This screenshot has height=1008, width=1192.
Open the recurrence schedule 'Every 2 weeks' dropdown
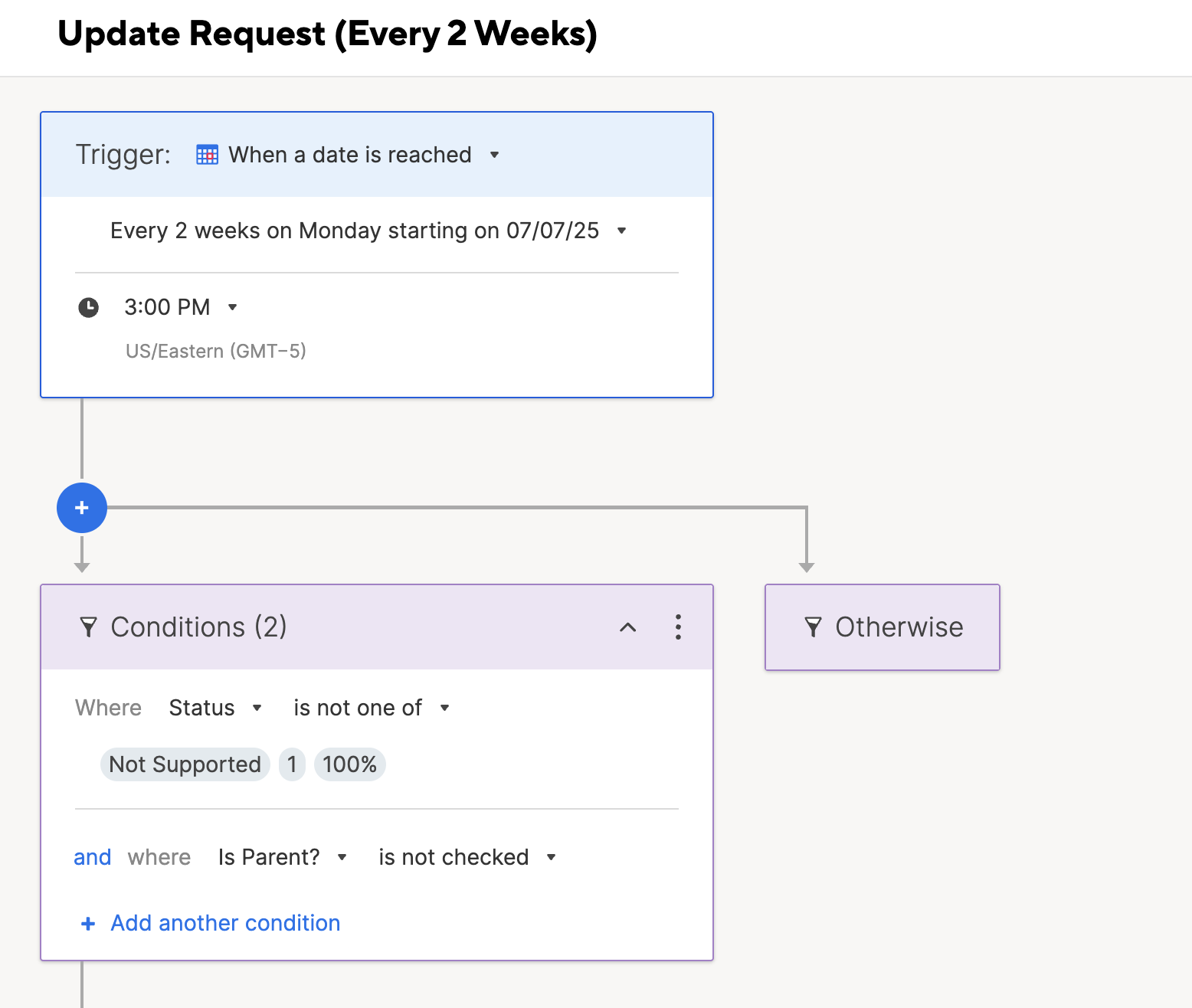(x=368, y=231)
